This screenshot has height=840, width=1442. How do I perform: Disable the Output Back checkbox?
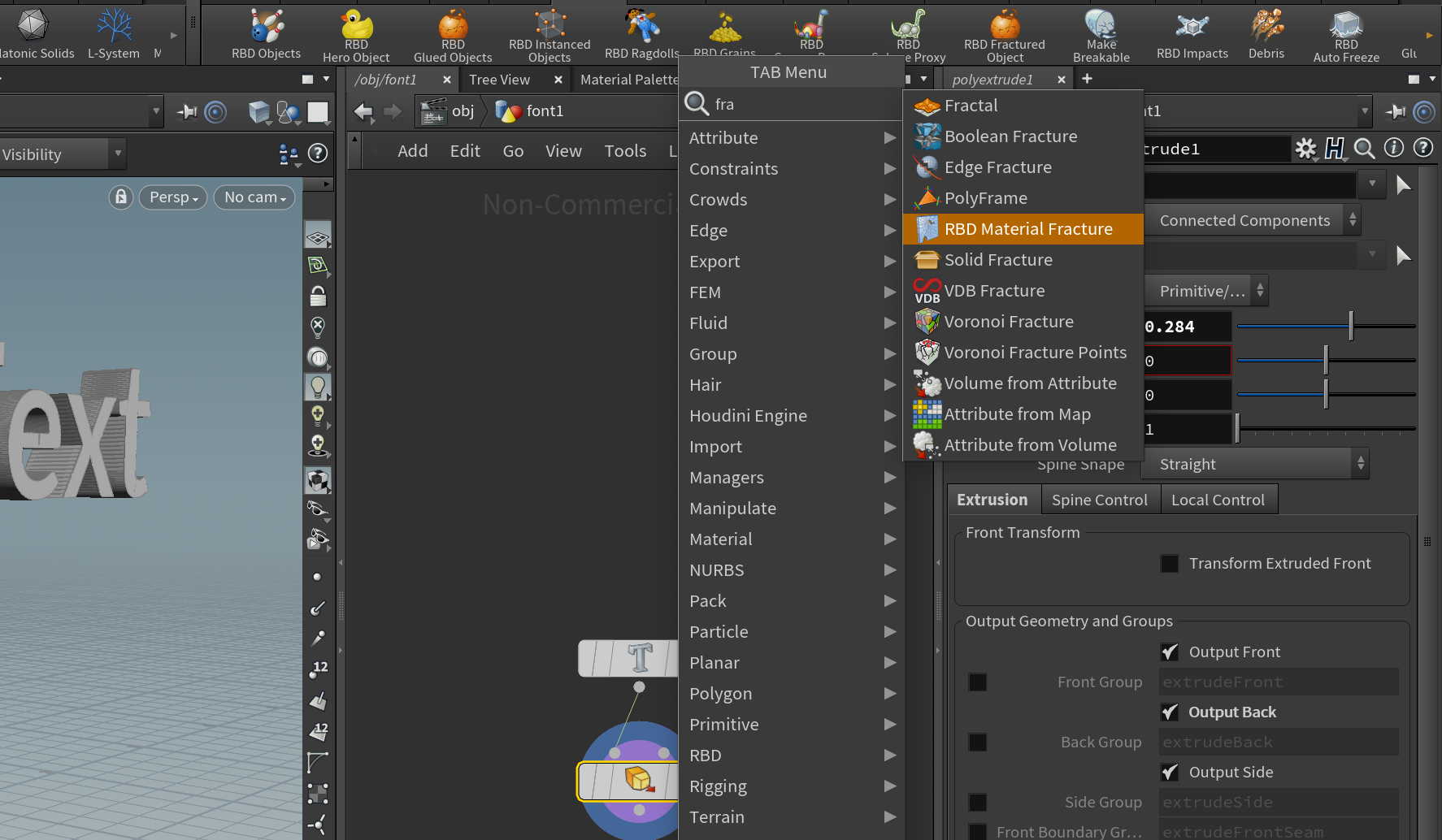(1170, 712)
